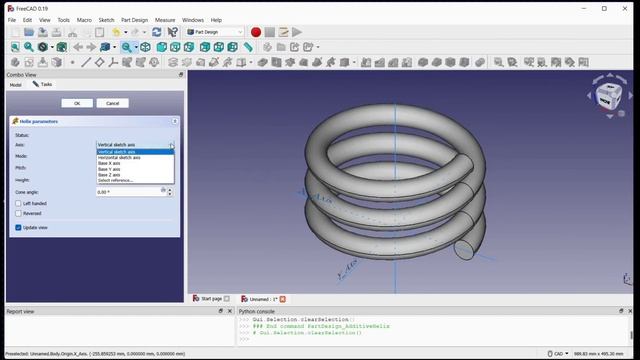Undock the Combo View panel
Screen dimensions: 640x360
[181, 75]
